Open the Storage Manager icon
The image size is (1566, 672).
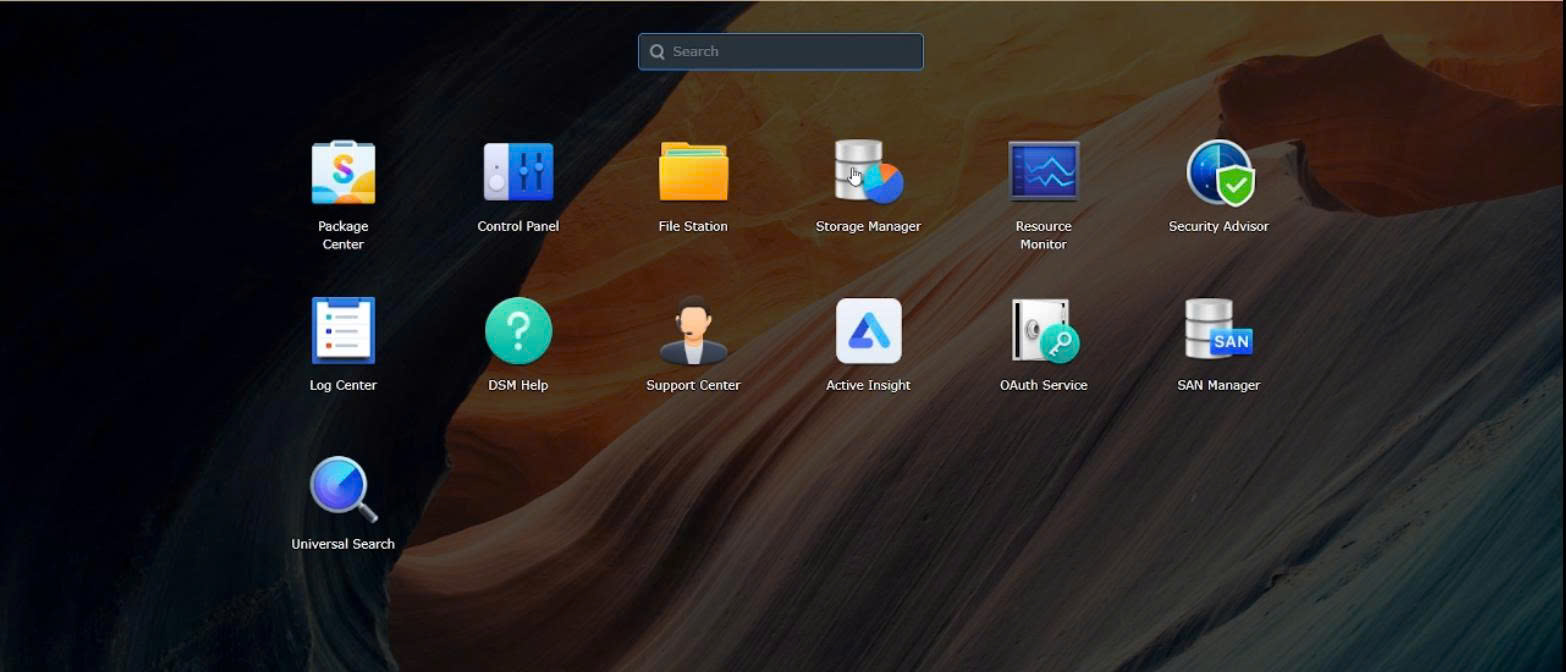(x=868, y=172)
